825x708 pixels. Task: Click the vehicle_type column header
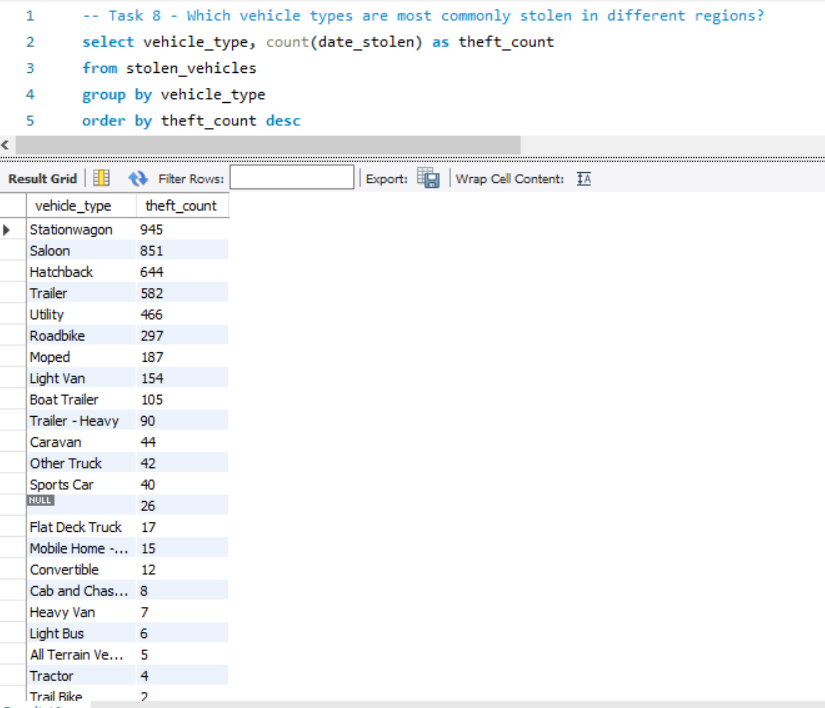(73, 206)
